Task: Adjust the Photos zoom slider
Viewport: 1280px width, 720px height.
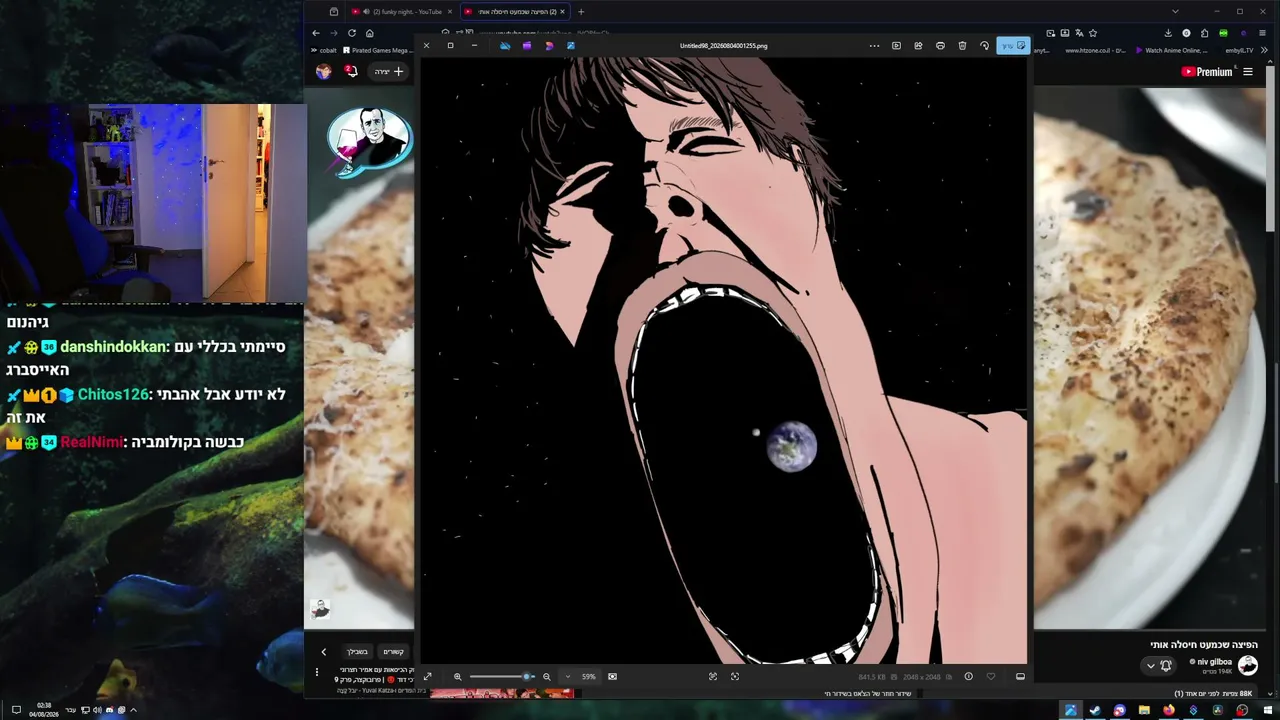Action: click(501, 677)
